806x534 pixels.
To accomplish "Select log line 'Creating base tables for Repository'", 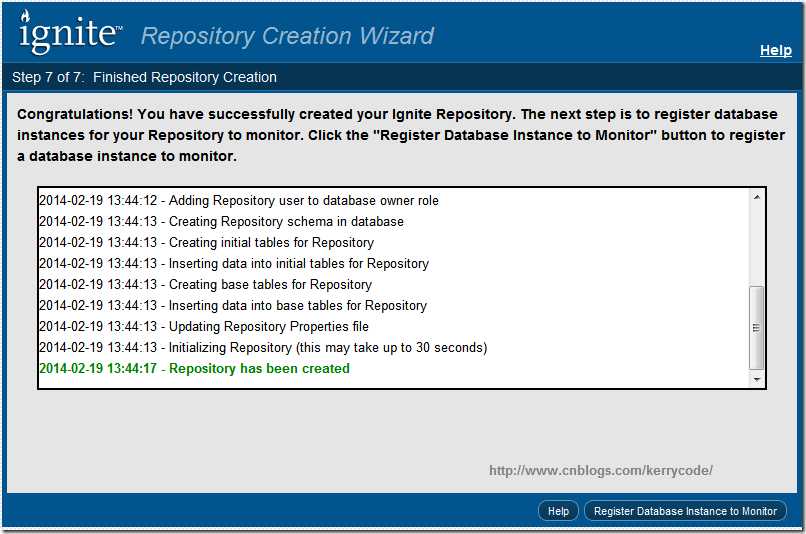I will pos(206,285).
